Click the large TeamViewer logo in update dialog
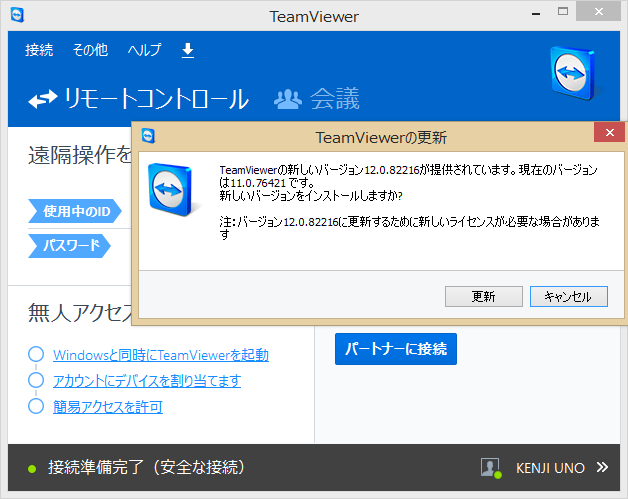Screen dimensions: 628x499 170,189
